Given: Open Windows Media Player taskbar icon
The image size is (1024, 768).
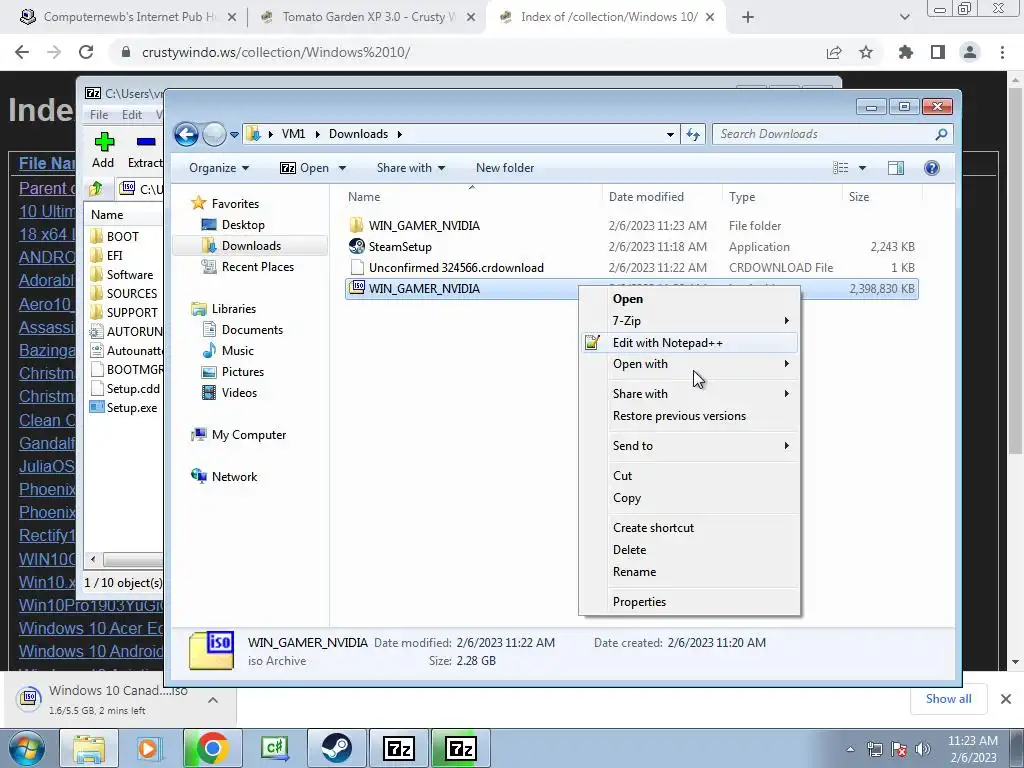Looking at the screenshot, I should 149,748.
